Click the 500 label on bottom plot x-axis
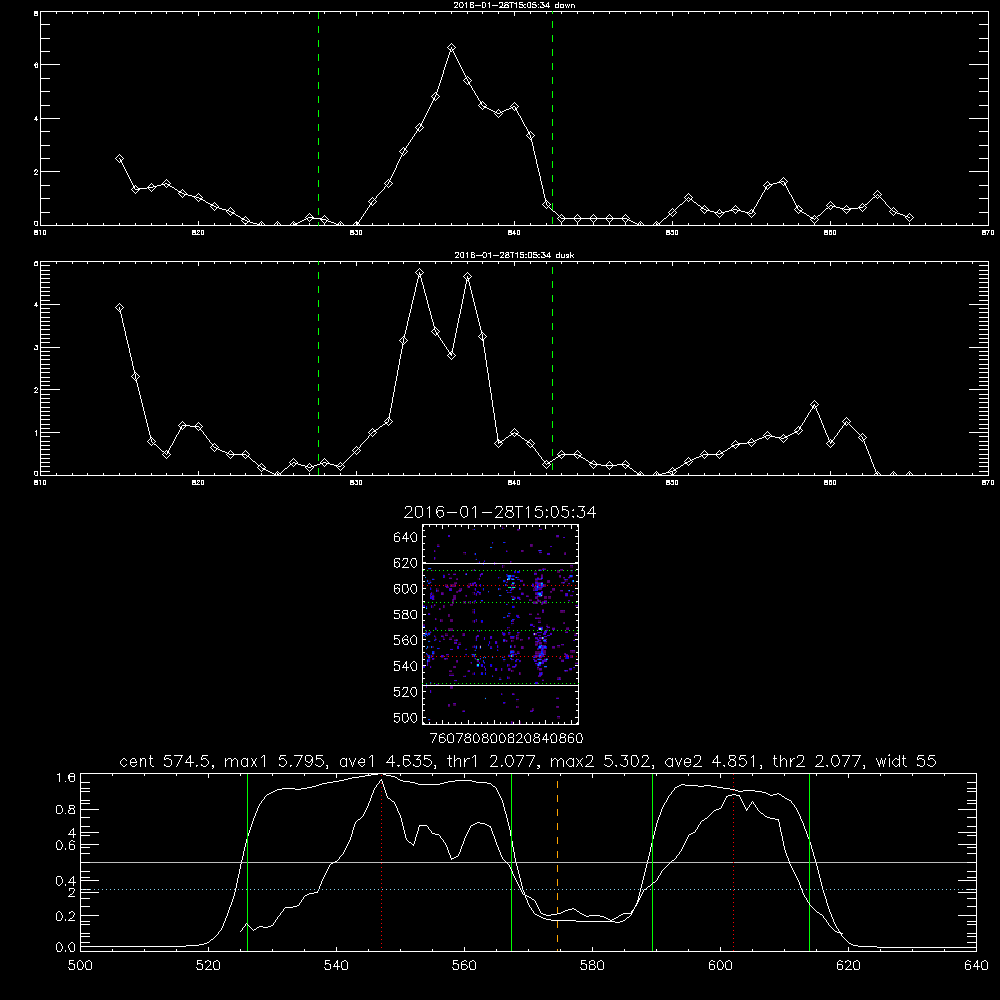The height and width of the screenshot is (1000, 1000). (x=80, y=966)
